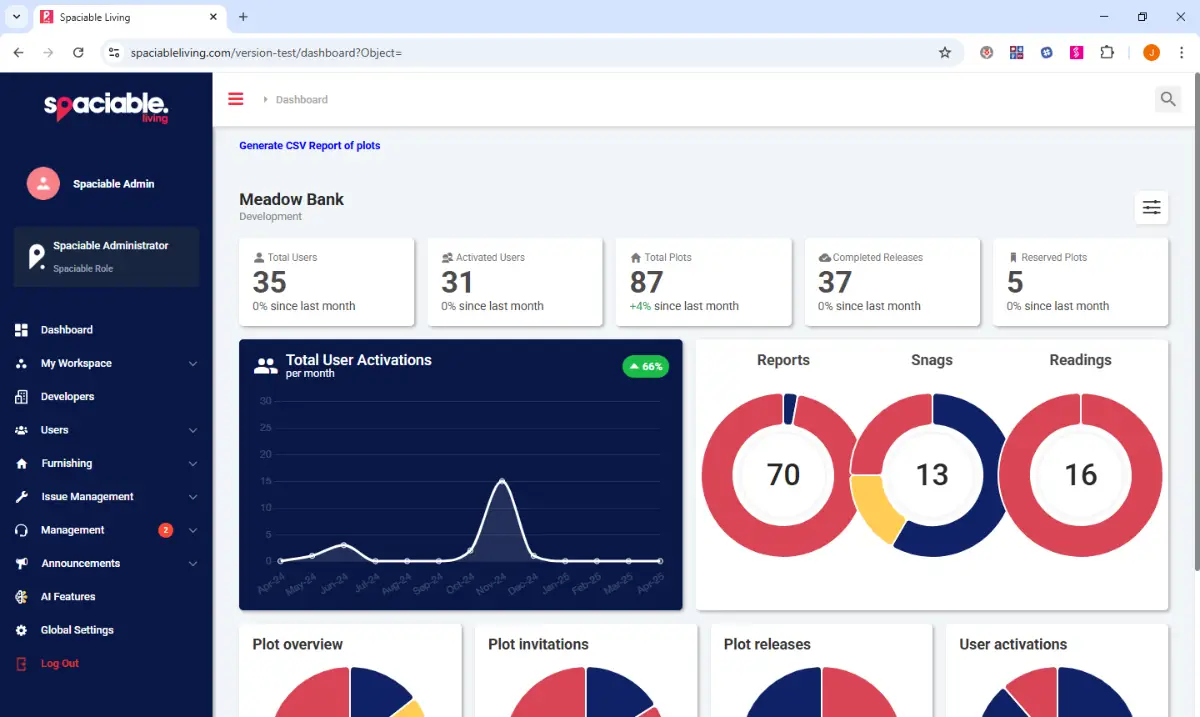
Task: Click the Meadow Bank heading
Action: click(292, 199)
